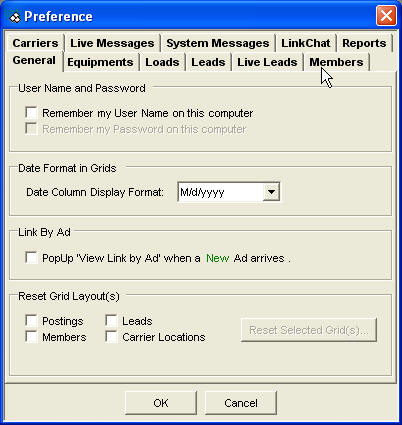This screenshot has height=425, width=402.
Task: Select the LinkChat tab
Action: (306, 43)
